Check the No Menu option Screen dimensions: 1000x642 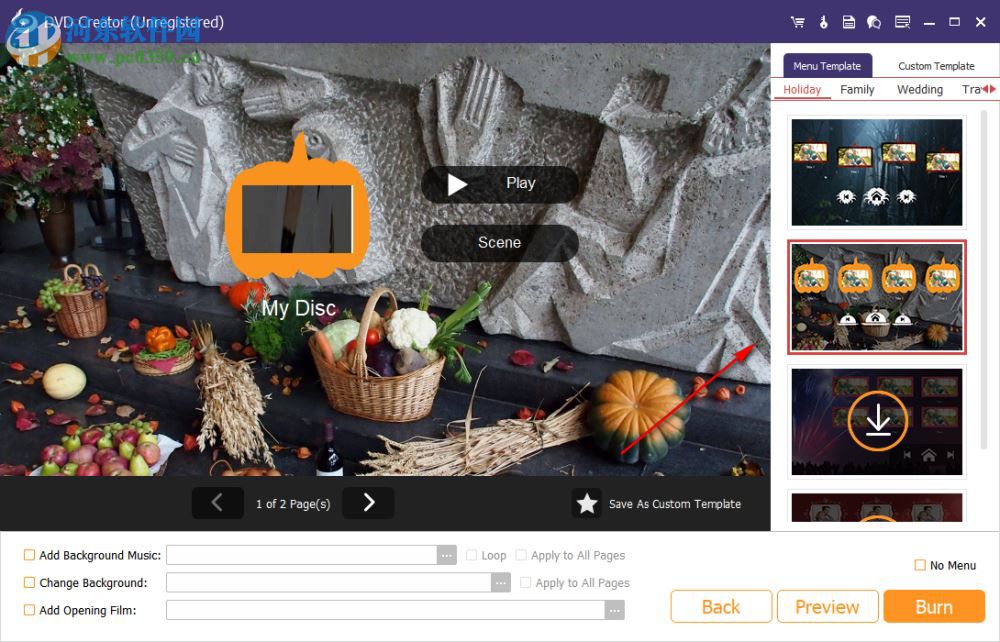[920, 565]
